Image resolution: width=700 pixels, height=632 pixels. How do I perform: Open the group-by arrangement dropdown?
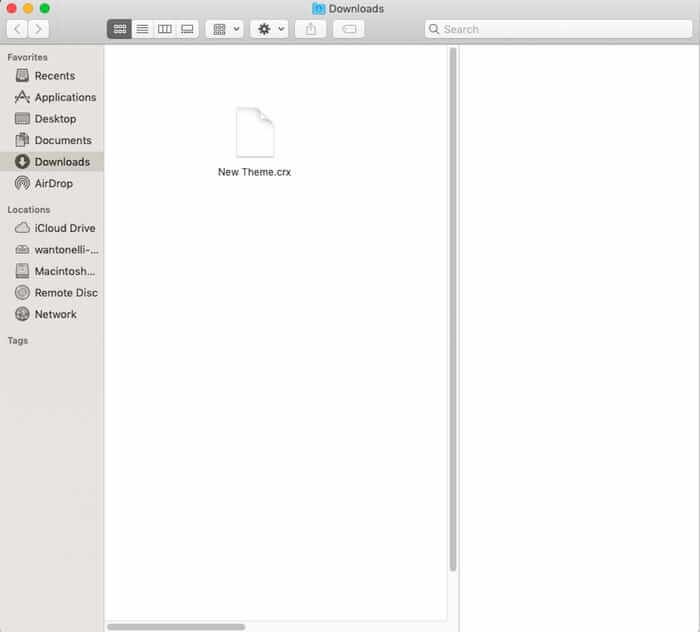[225, 29]
